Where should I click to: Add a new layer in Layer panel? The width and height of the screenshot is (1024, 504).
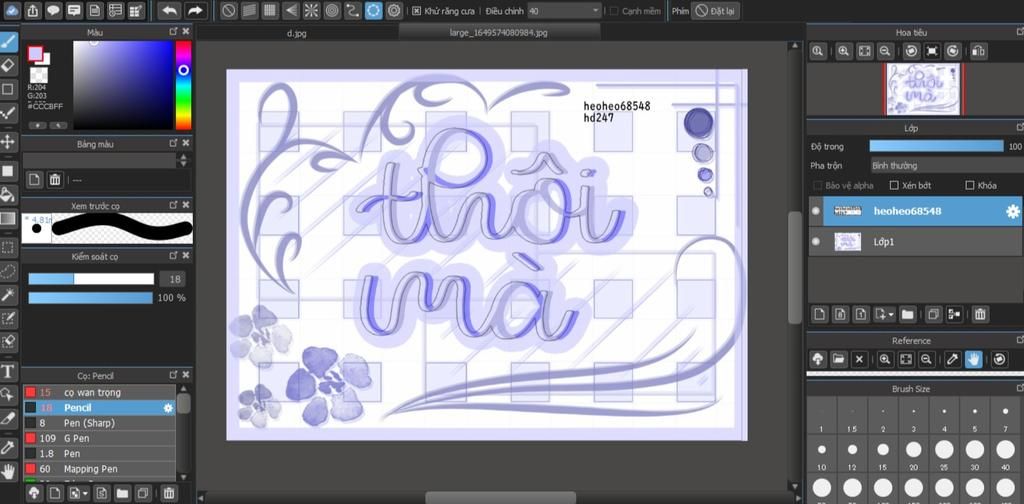pos(820,314)
